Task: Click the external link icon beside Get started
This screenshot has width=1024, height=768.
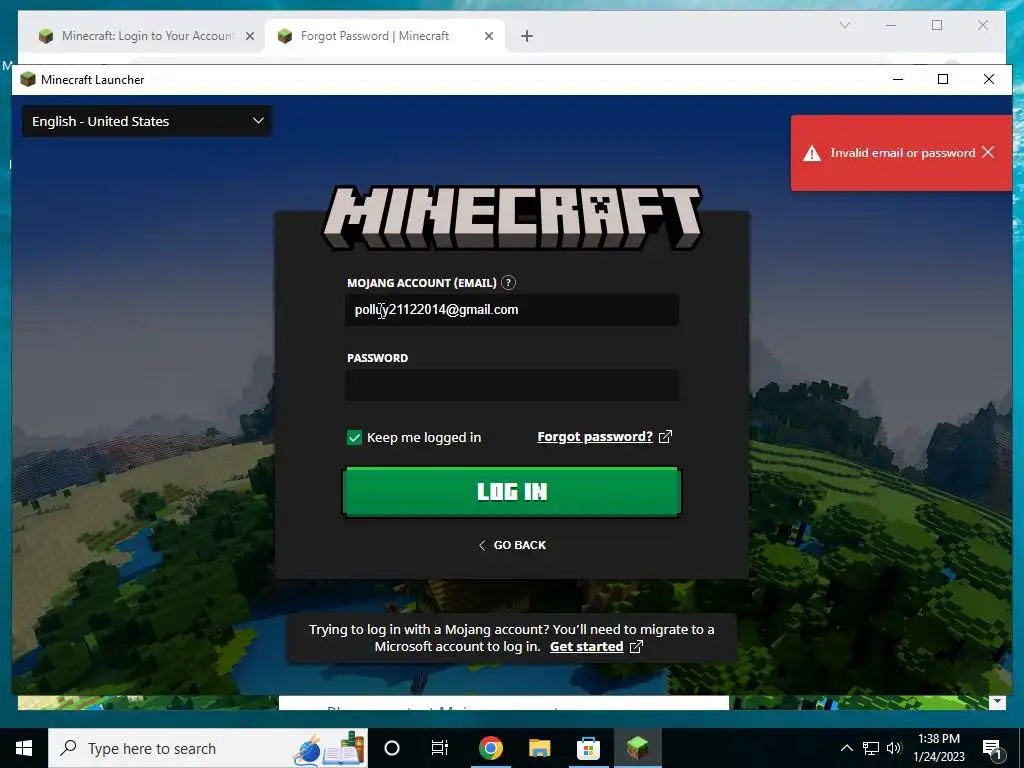Action: click(636, 647)
